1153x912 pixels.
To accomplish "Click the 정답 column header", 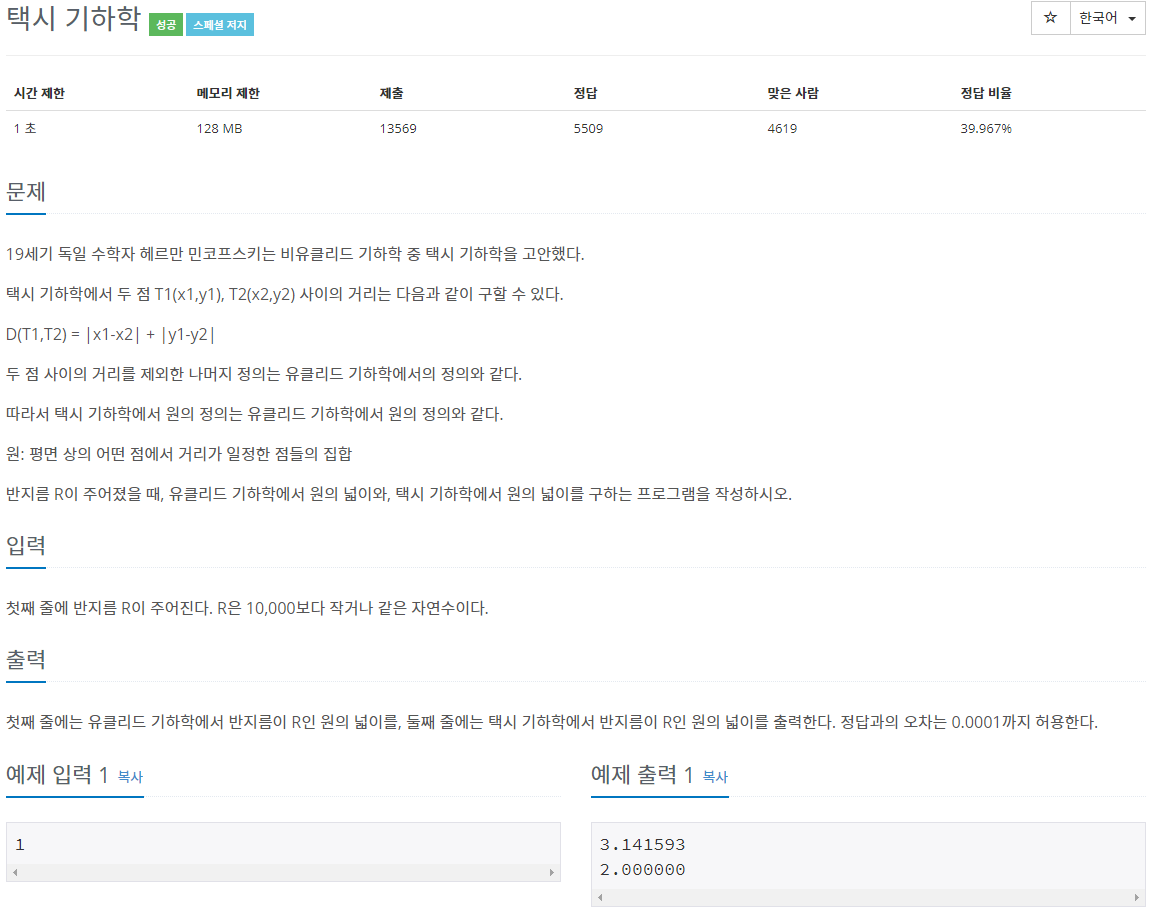I will point(585,93).
